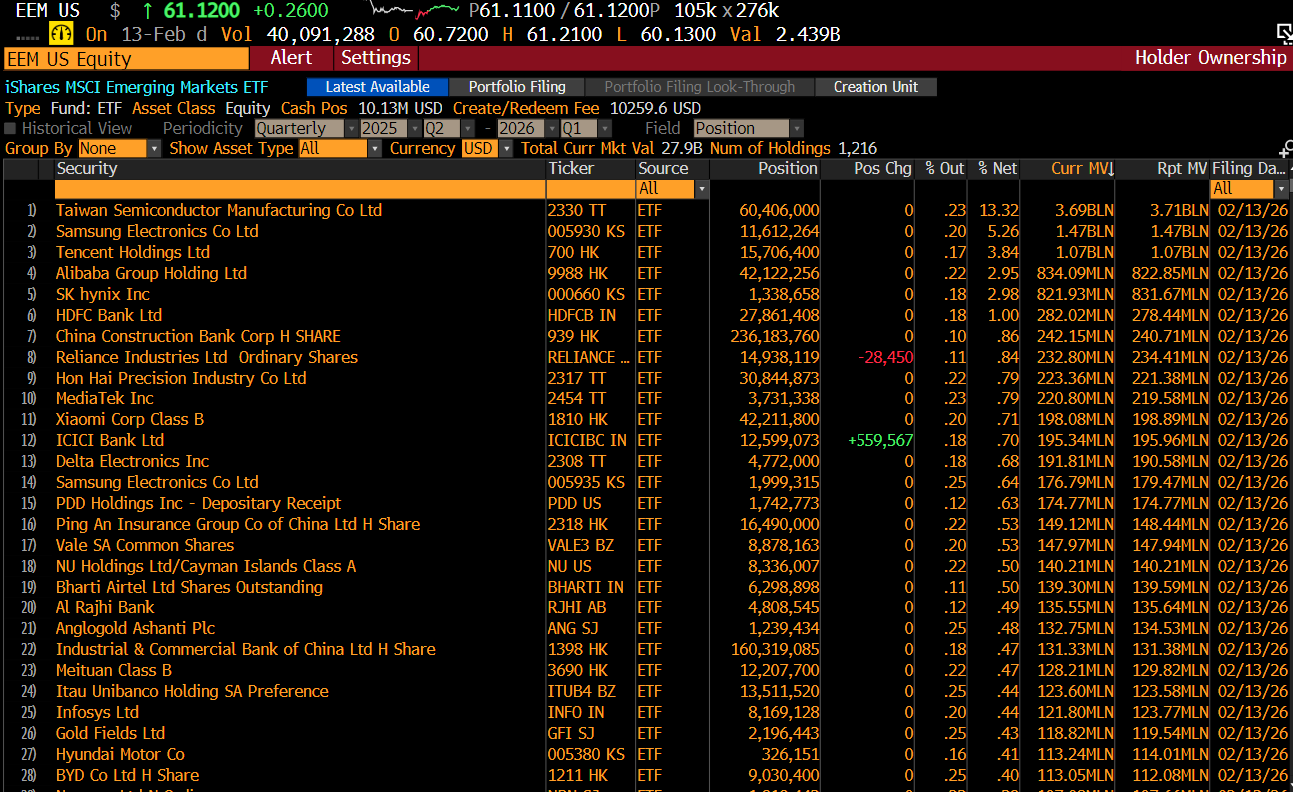Select Alibaba Group Holding Ltd row
Image resolution: width=1293 pixels, height=792 pixels.
(646, 273)
